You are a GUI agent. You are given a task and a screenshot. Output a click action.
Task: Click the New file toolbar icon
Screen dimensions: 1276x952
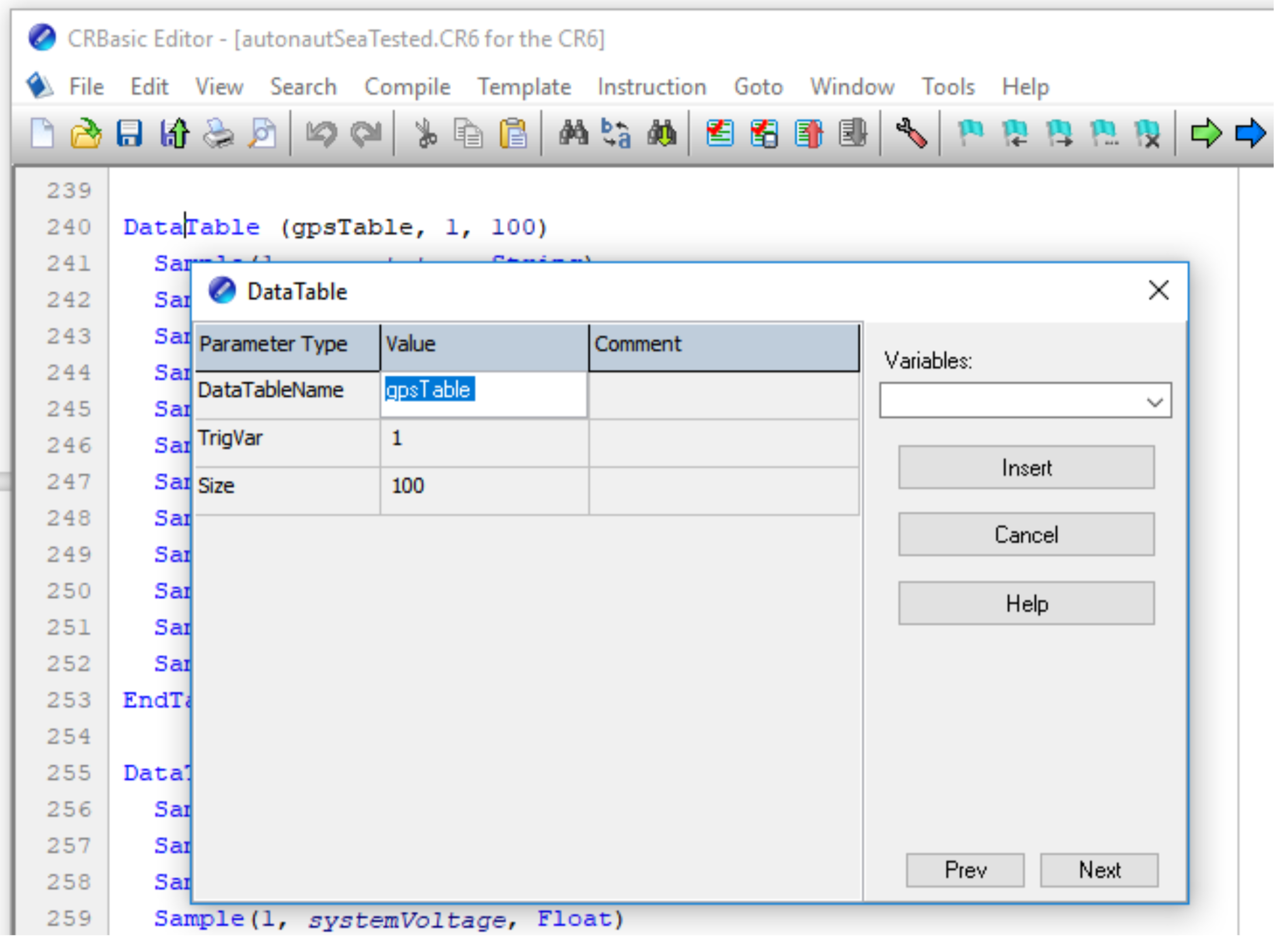[x=42, y=134]
